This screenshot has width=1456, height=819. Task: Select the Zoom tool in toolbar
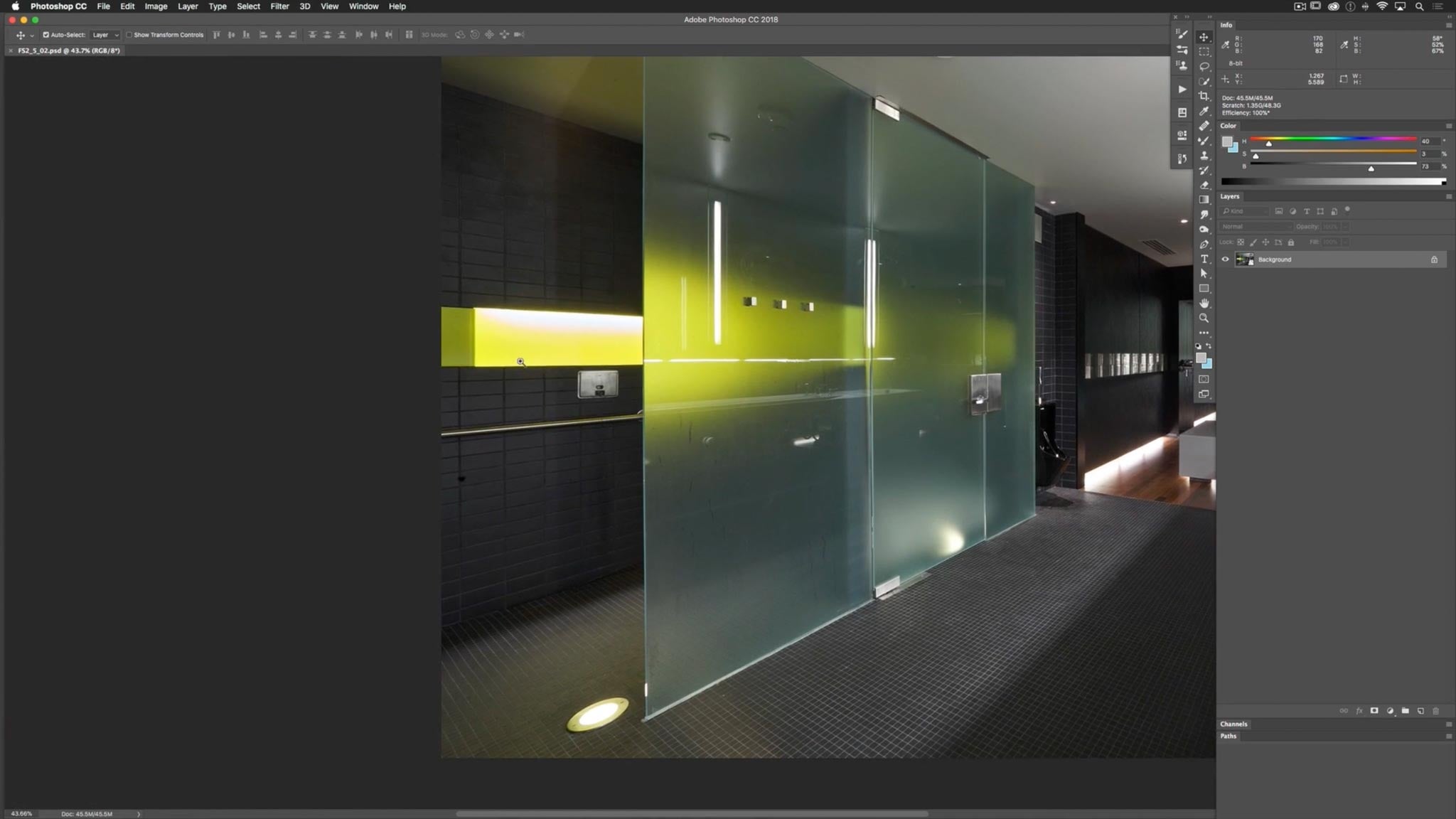(1204, 318)
